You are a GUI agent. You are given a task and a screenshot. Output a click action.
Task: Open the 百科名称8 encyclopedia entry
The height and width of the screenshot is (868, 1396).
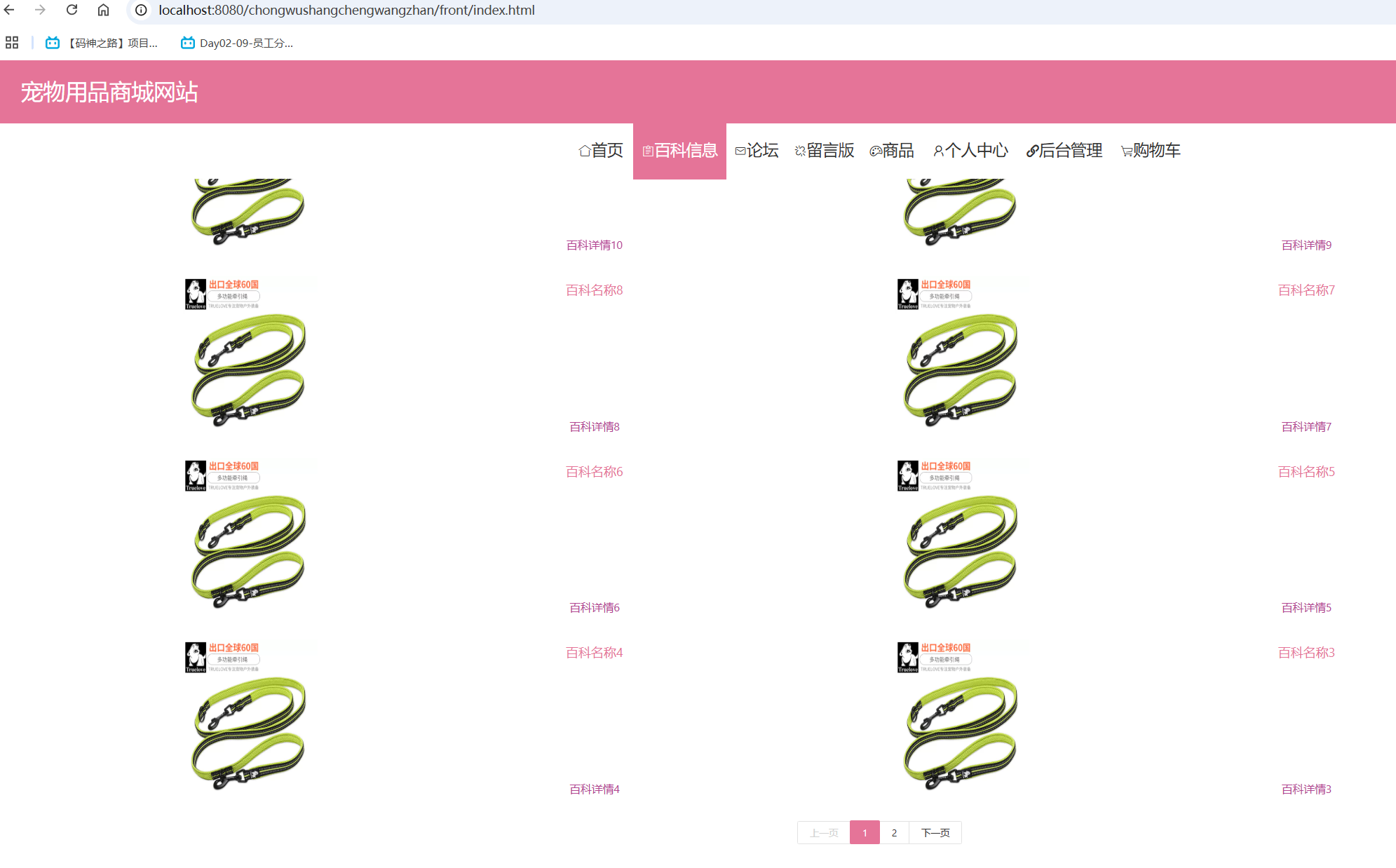(x=593, y=290)
